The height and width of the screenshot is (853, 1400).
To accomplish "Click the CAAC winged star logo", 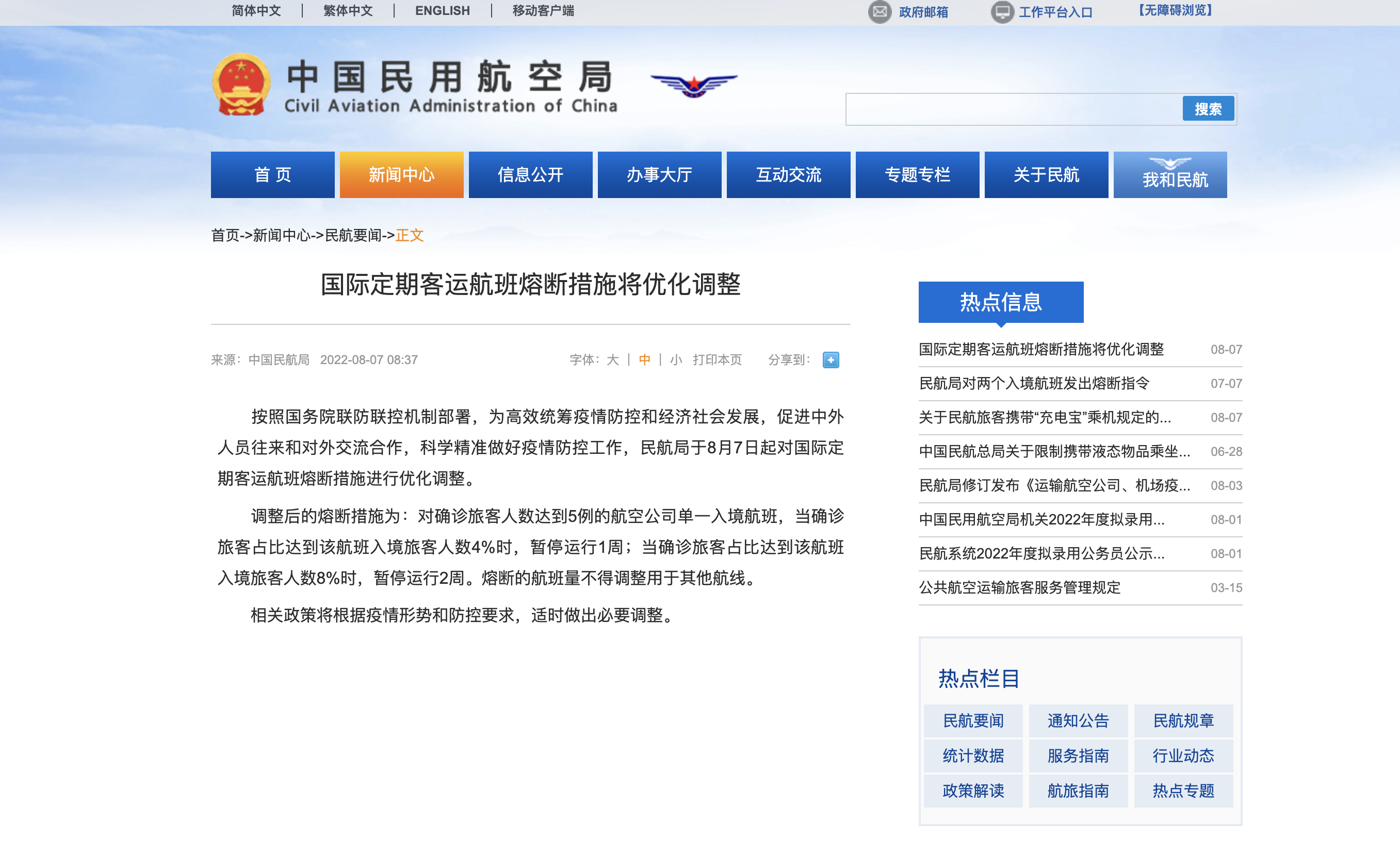I will [x=694, y=85].
